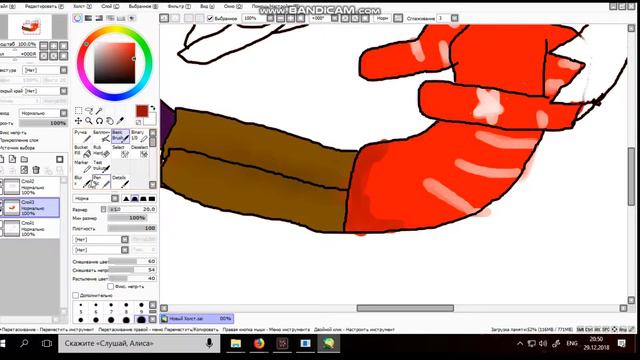Delete layer with the trash icon
The height and width of the screenshot is (360, 640).
[36, 170]
